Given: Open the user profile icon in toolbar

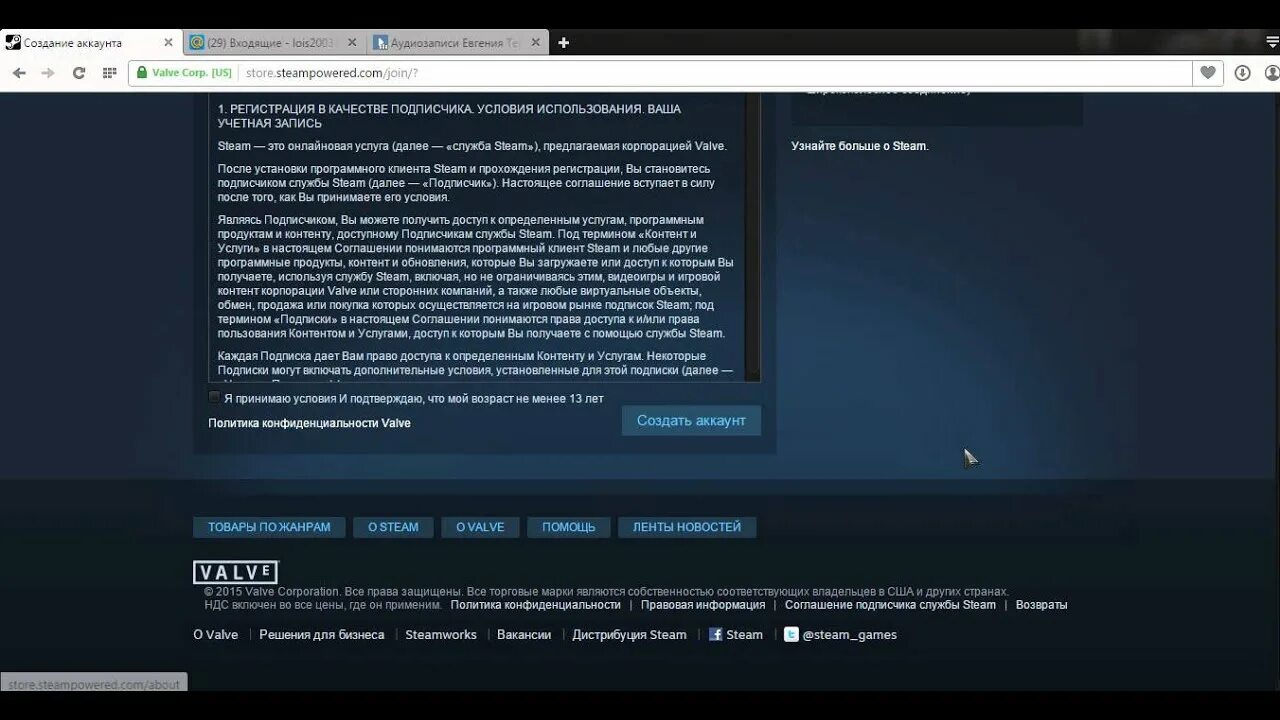Looking at the screenshot, I should tap(1272, 73).
